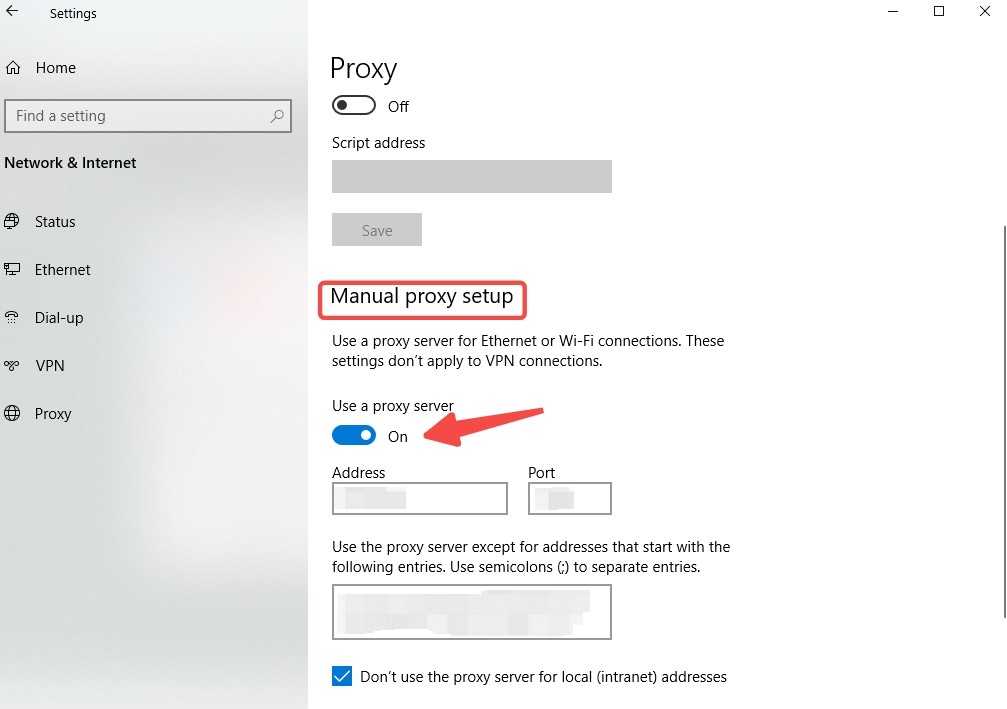The image size is (1007, 709).
Task: Click the proxy exceptions text box
Action: coord(472,612)
